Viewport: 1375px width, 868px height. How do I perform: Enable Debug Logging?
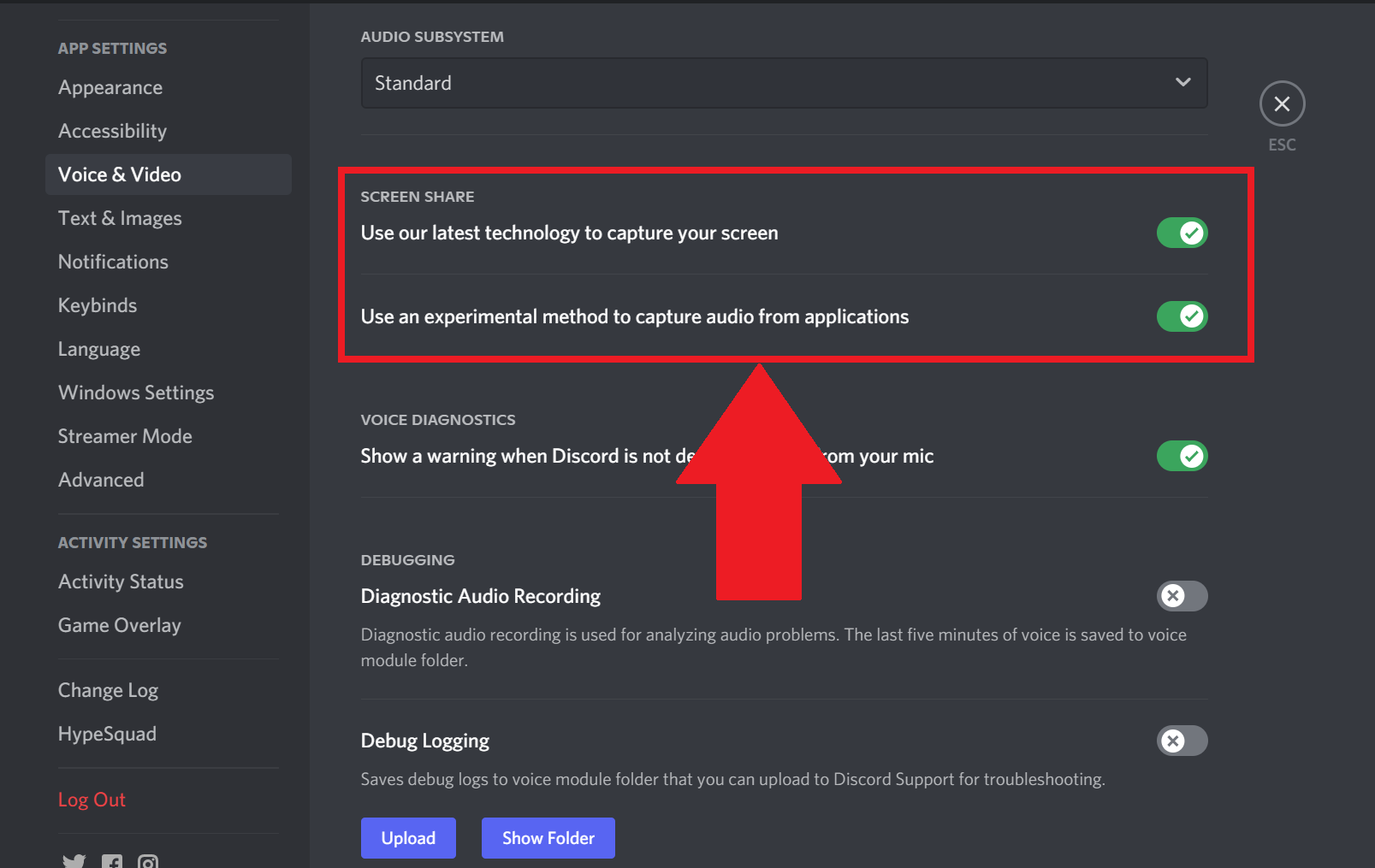pos(1182,741)
